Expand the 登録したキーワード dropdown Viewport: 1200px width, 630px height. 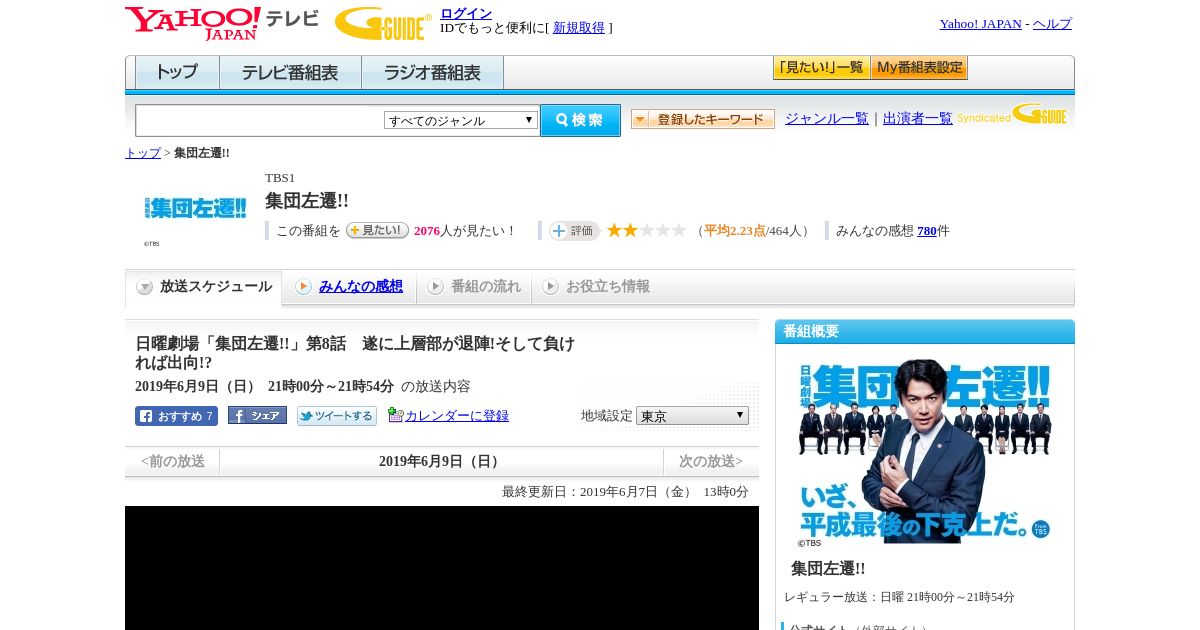pos(702,119)
